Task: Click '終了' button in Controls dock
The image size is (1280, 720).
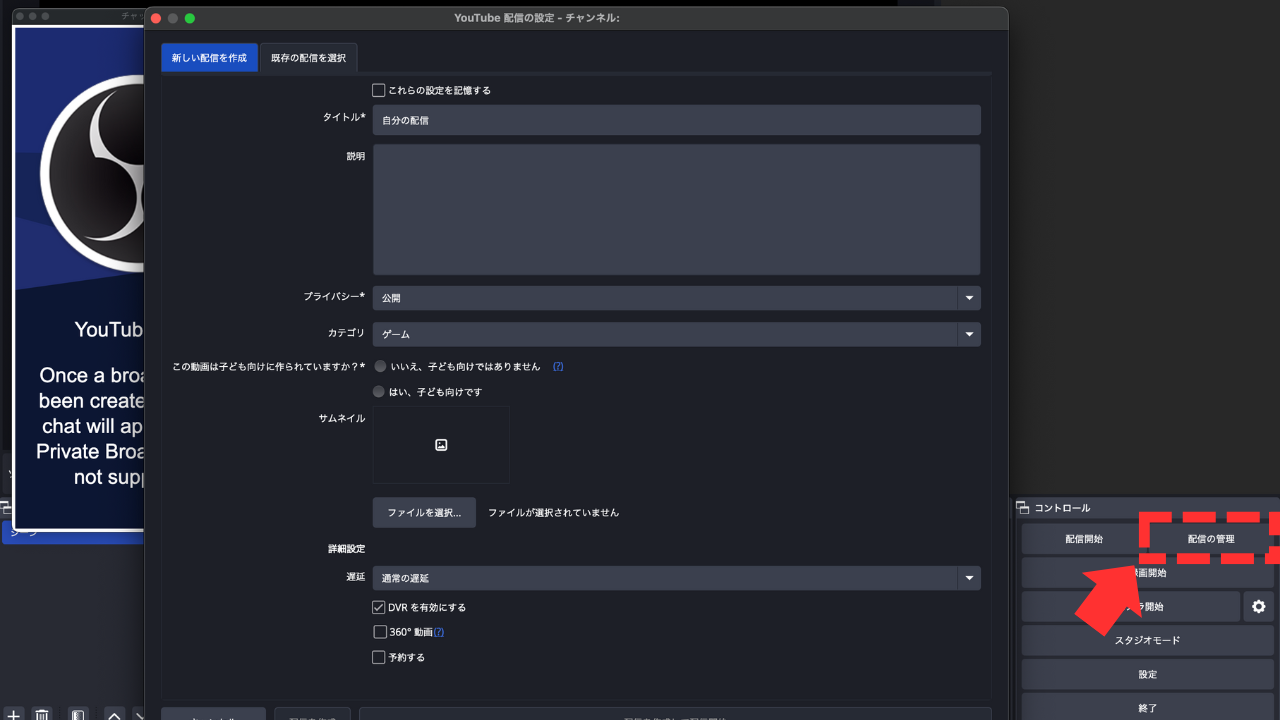Action: [1148, 707]
